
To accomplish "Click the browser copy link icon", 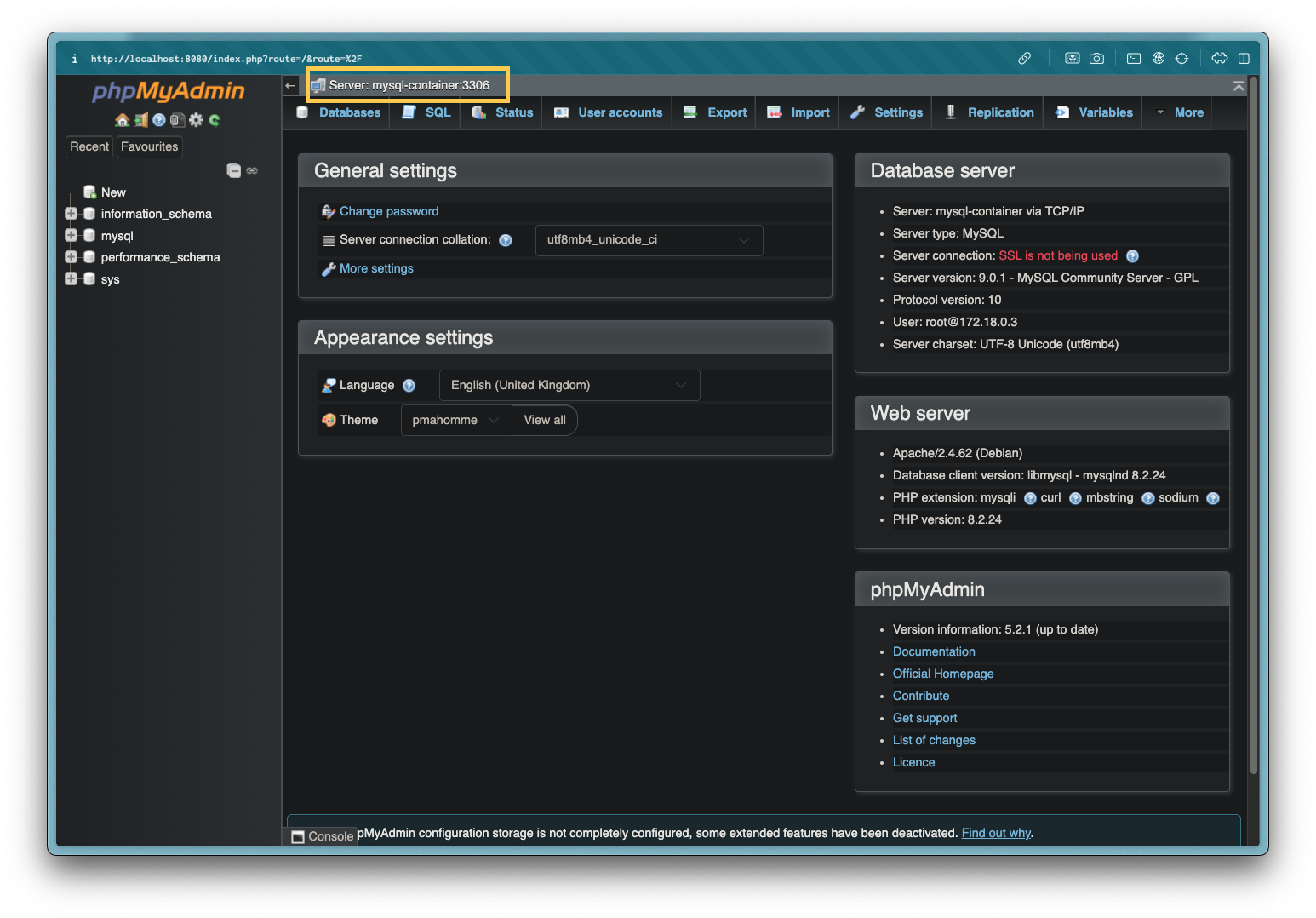I will point(1025,58).
